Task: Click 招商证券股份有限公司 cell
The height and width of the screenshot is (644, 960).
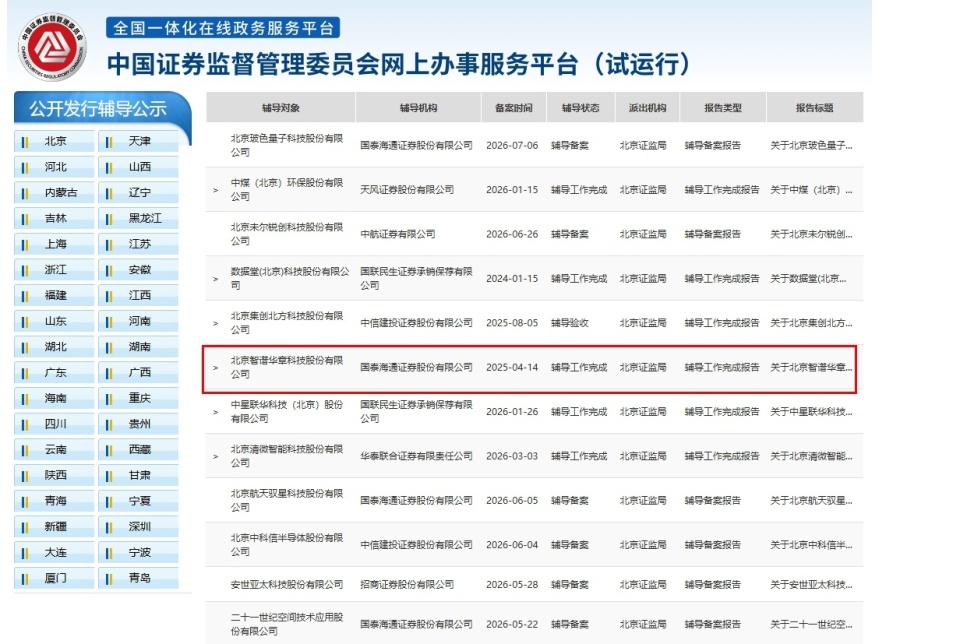Action: tap(407, 585)
